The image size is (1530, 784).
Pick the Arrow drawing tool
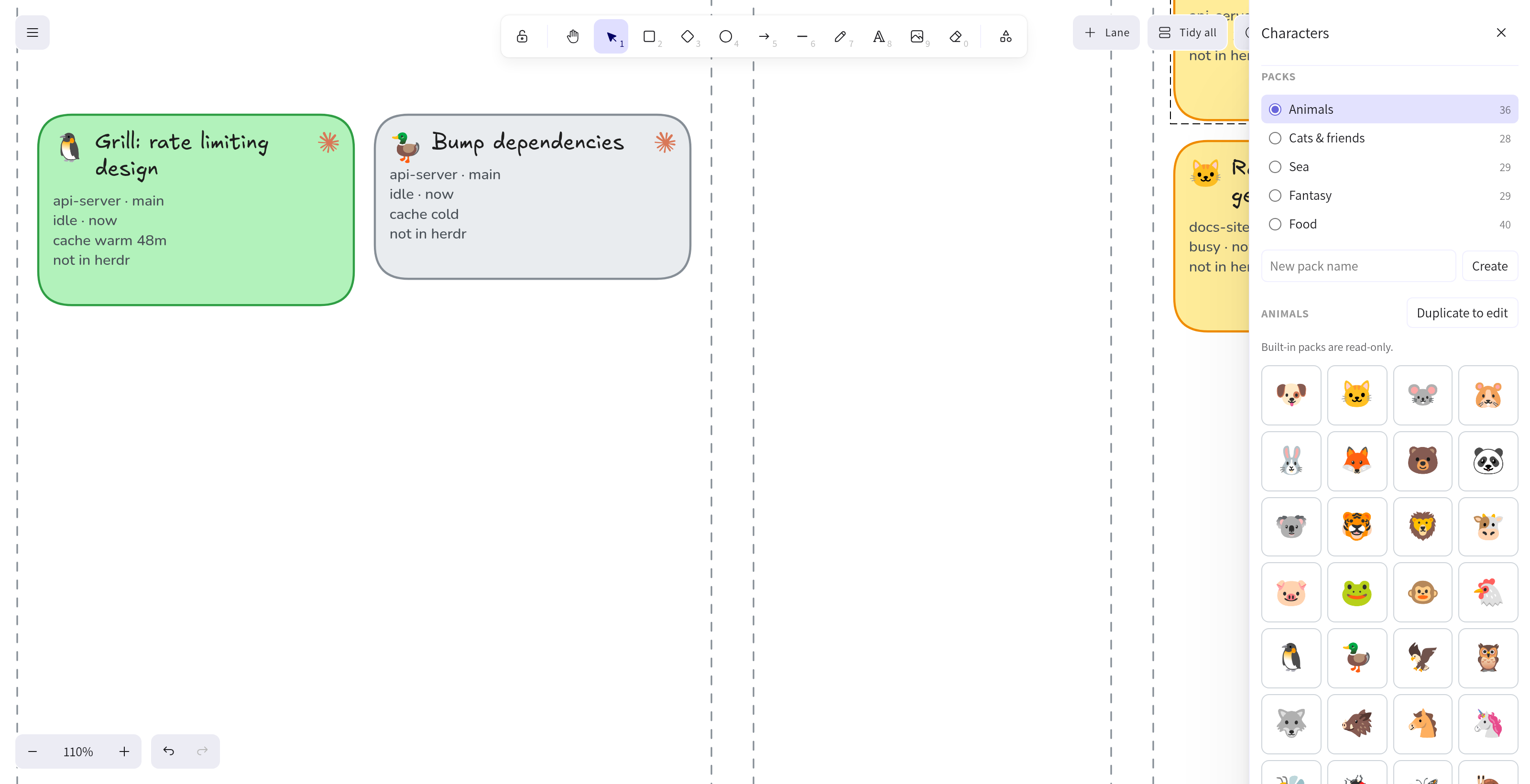point(764,37)
